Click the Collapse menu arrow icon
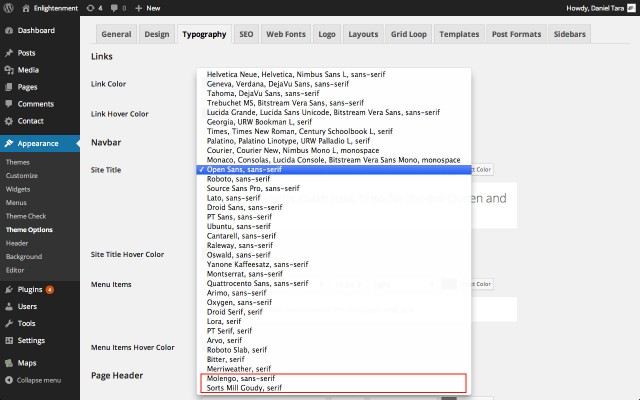 tap(9, 380)
